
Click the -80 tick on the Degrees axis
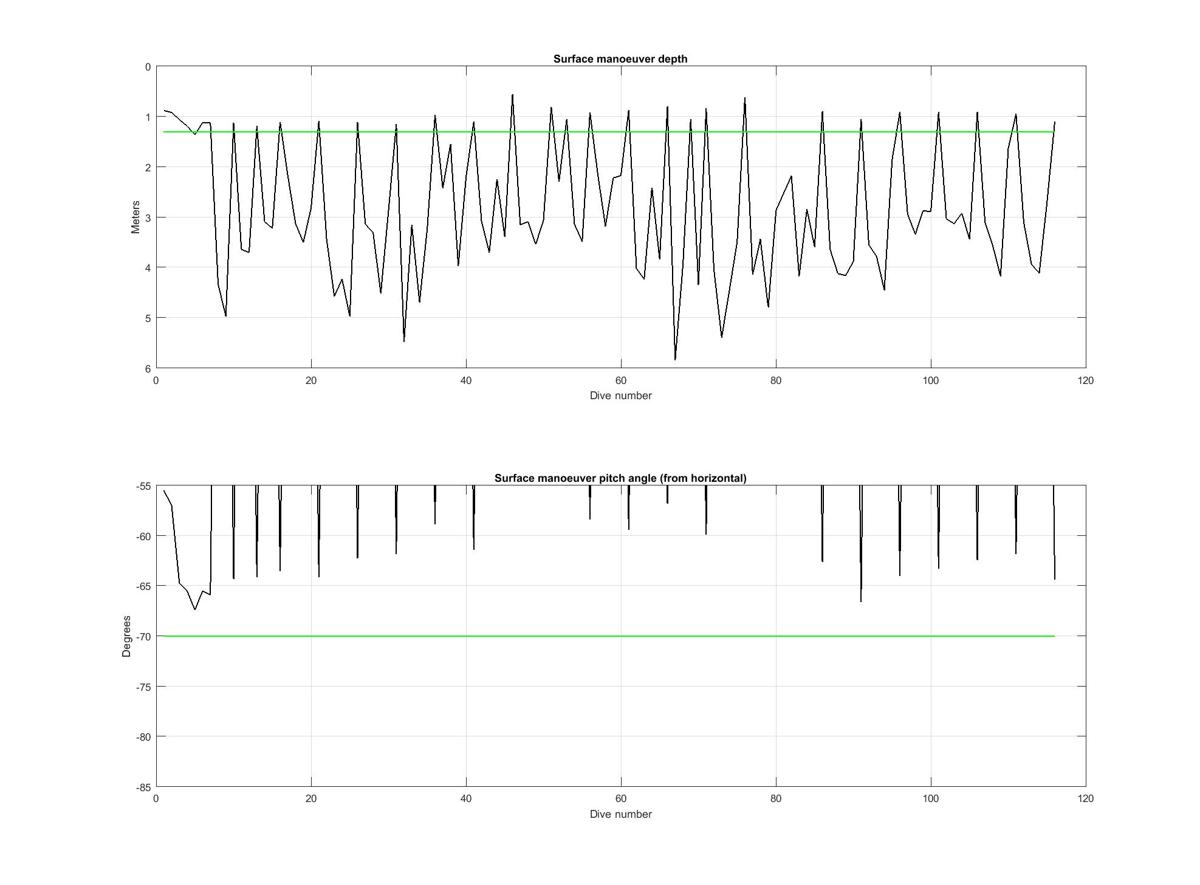click(143, 737)
